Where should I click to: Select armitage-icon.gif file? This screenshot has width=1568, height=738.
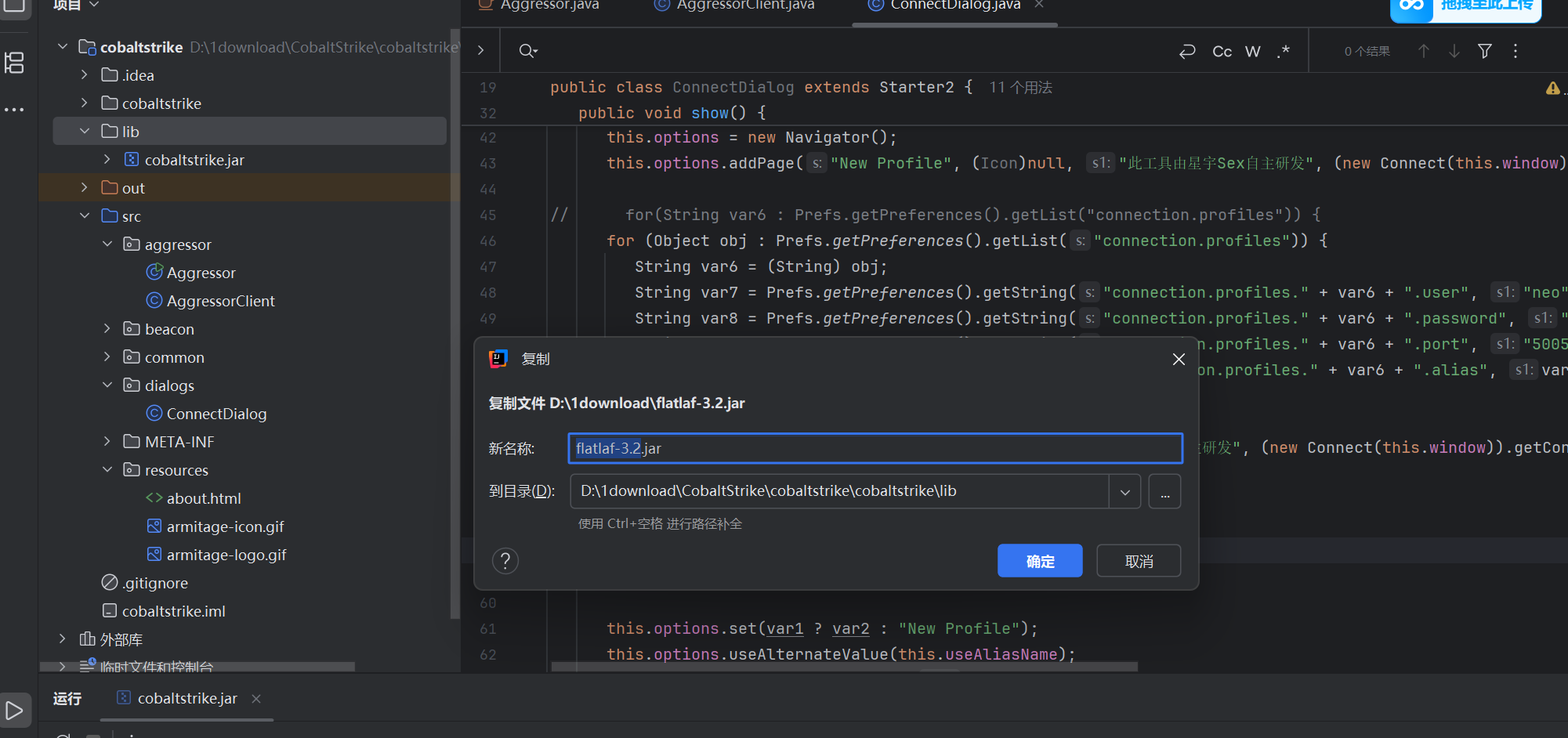pos(225,526)
